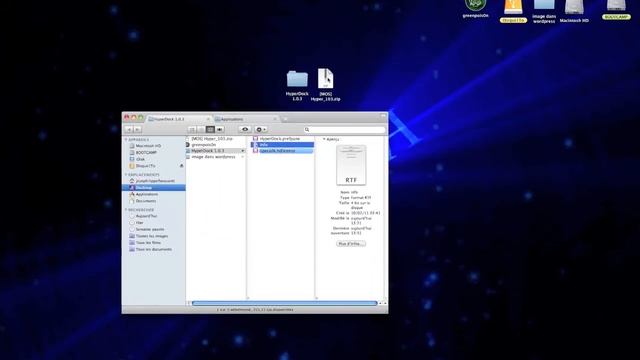
Task: Select greenpois0n in first column
Action: 216,144
